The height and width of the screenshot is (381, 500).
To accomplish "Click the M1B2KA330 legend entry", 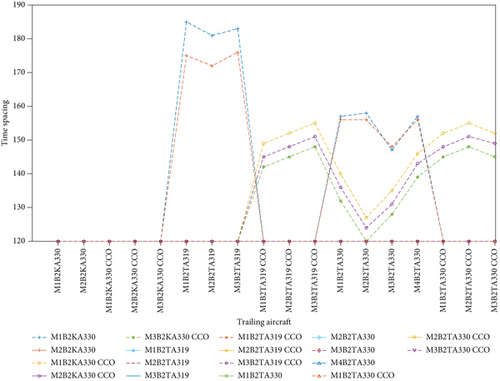I will click(x=64, y=337).
